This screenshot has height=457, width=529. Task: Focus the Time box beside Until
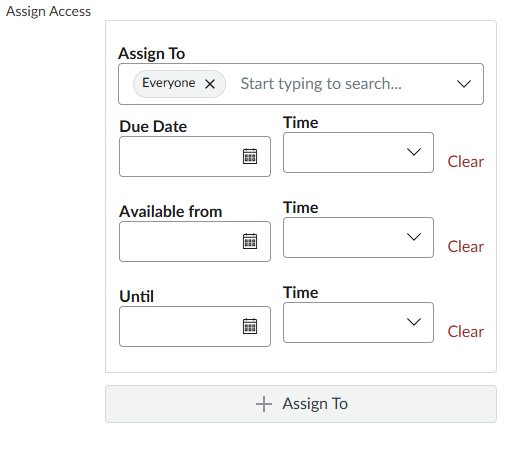point(358,322)
